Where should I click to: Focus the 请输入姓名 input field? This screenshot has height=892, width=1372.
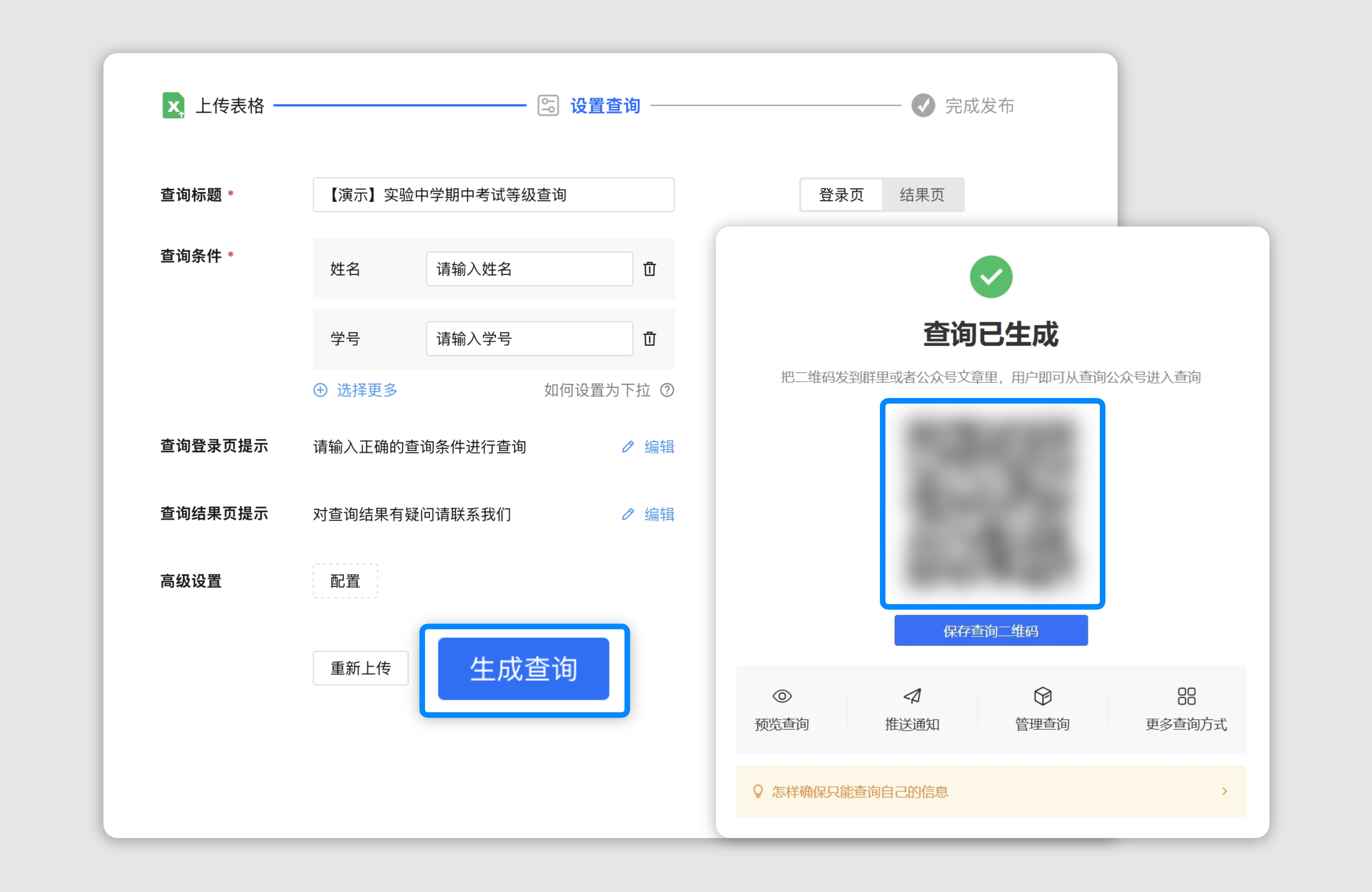(529, 269)
